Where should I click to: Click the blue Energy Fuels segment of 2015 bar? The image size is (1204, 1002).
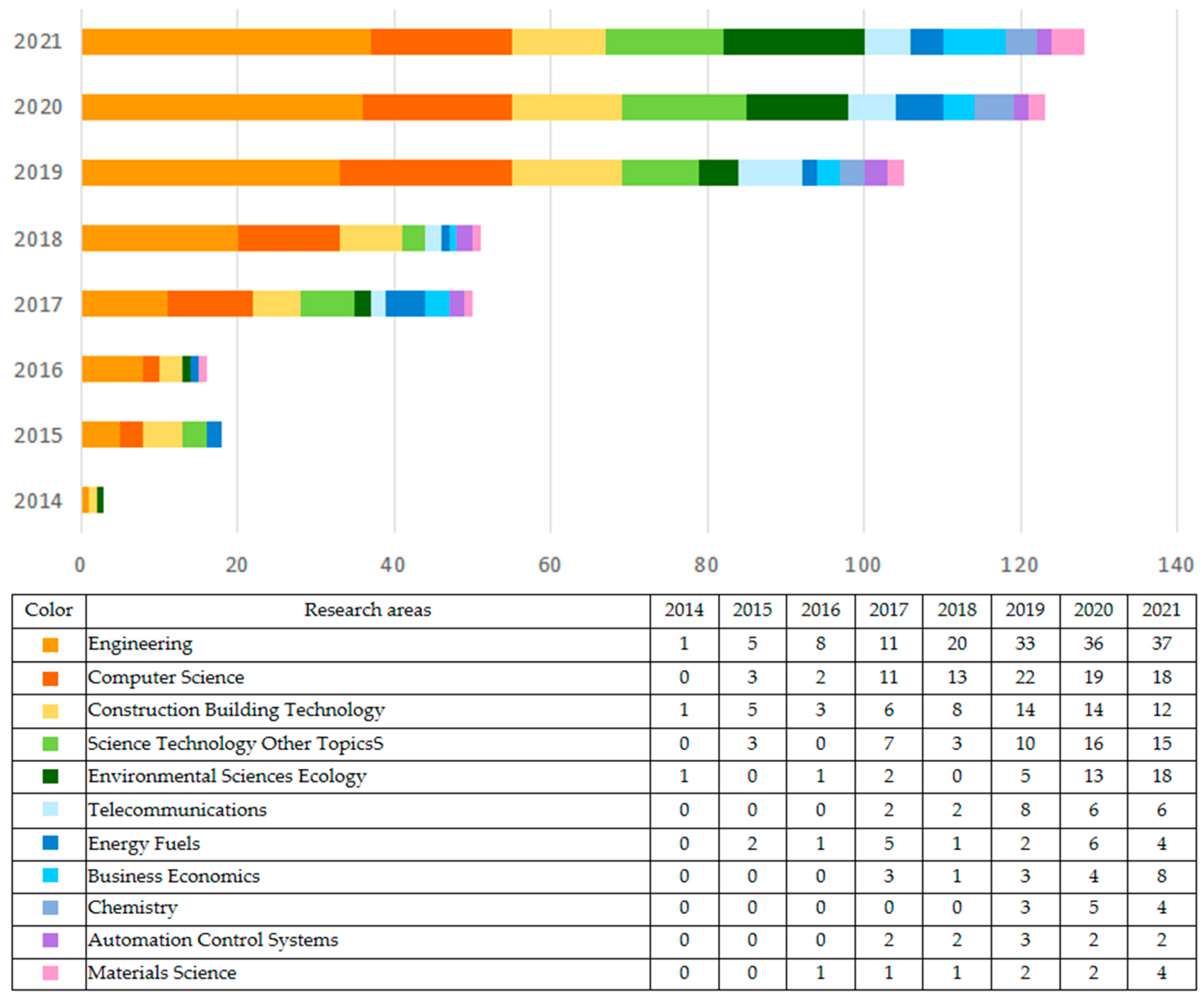214,435
